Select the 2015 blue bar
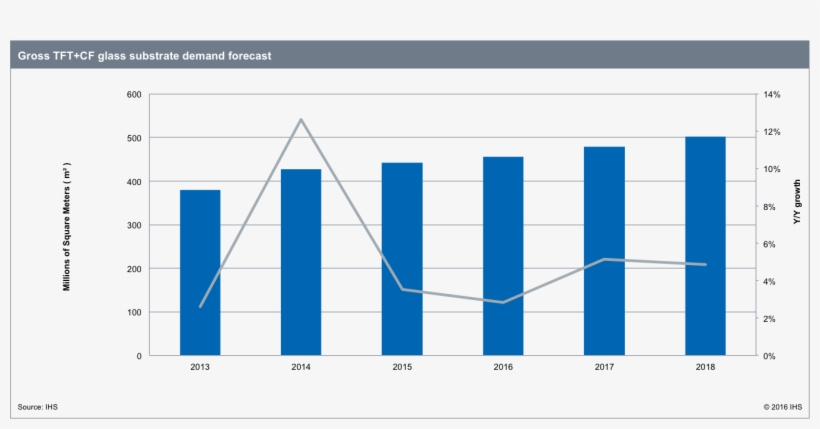Image resolution: width=820 pixels, height=429 pixels. [x=402, y=259]
